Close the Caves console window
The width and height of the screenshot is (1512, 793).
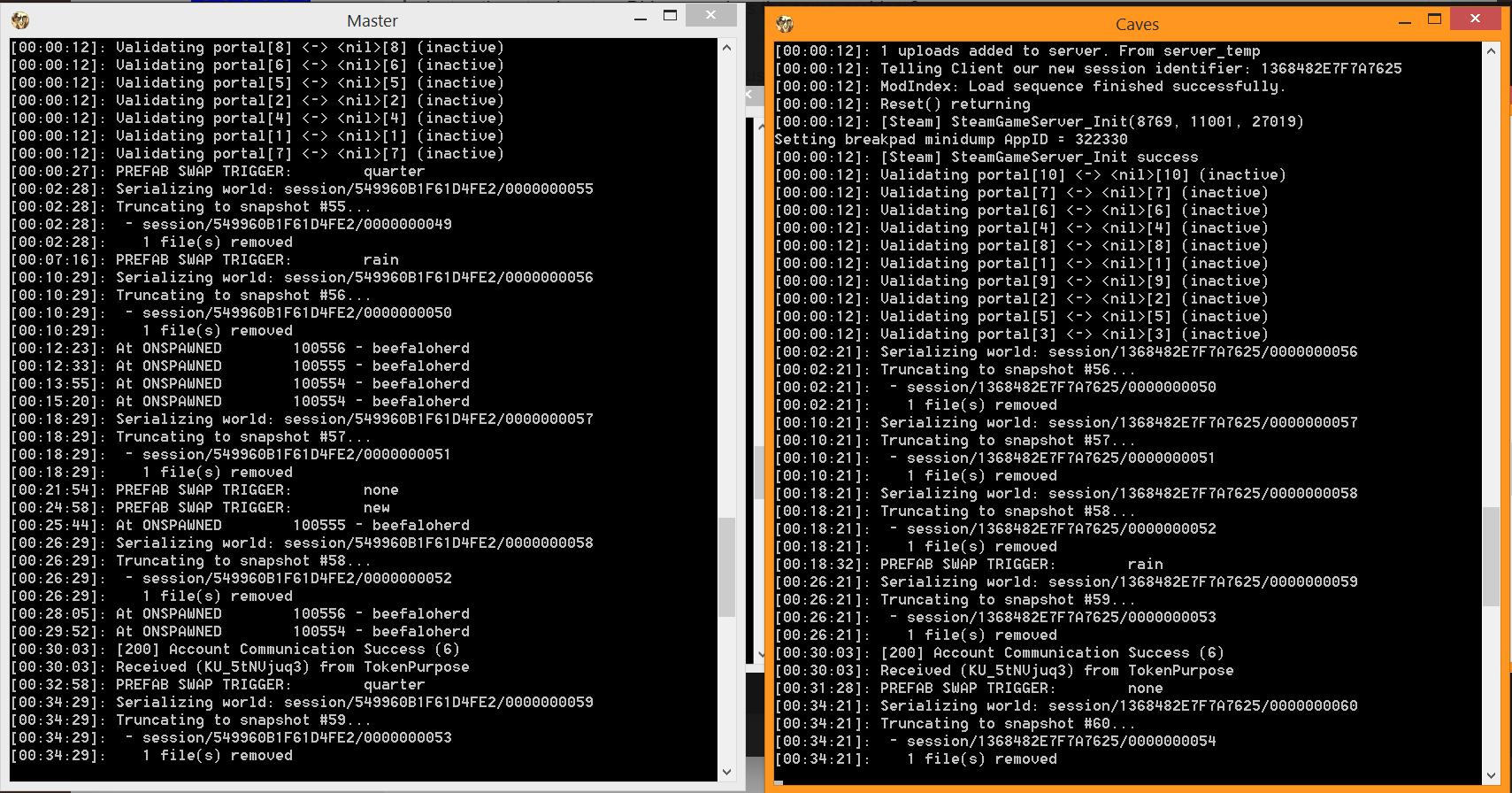(1475, 19)
